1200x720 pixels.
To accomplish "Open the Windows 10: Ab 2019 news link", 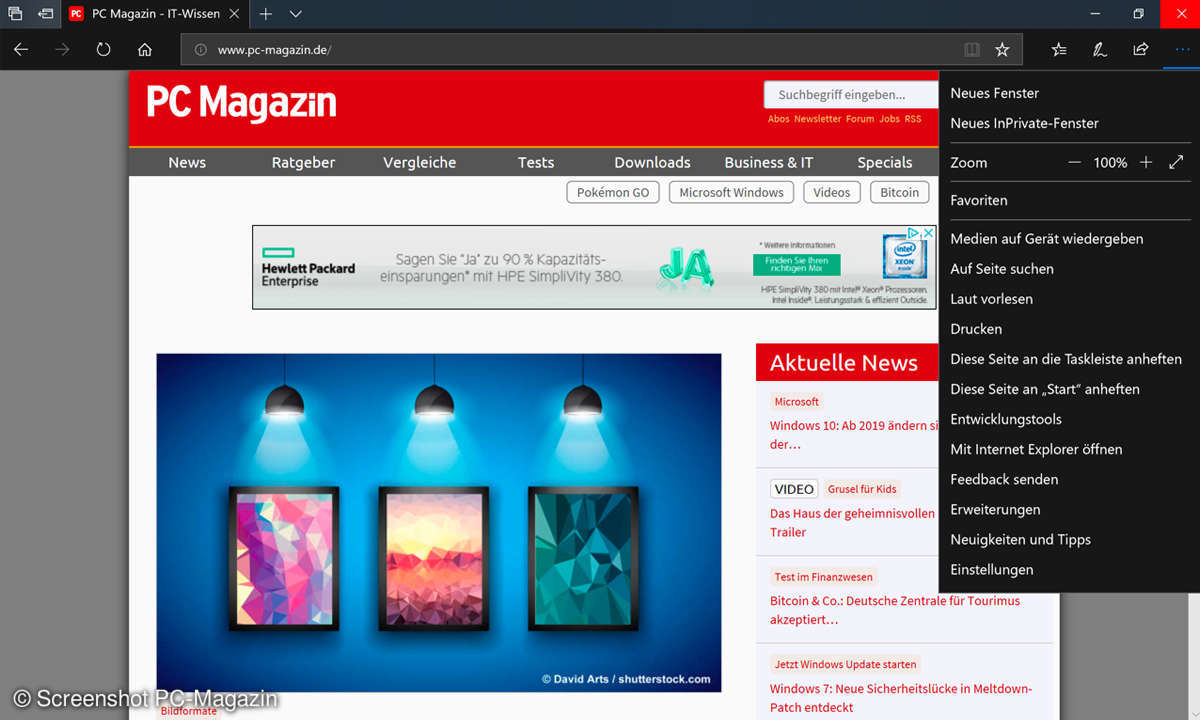I will [x=855, y=434].
